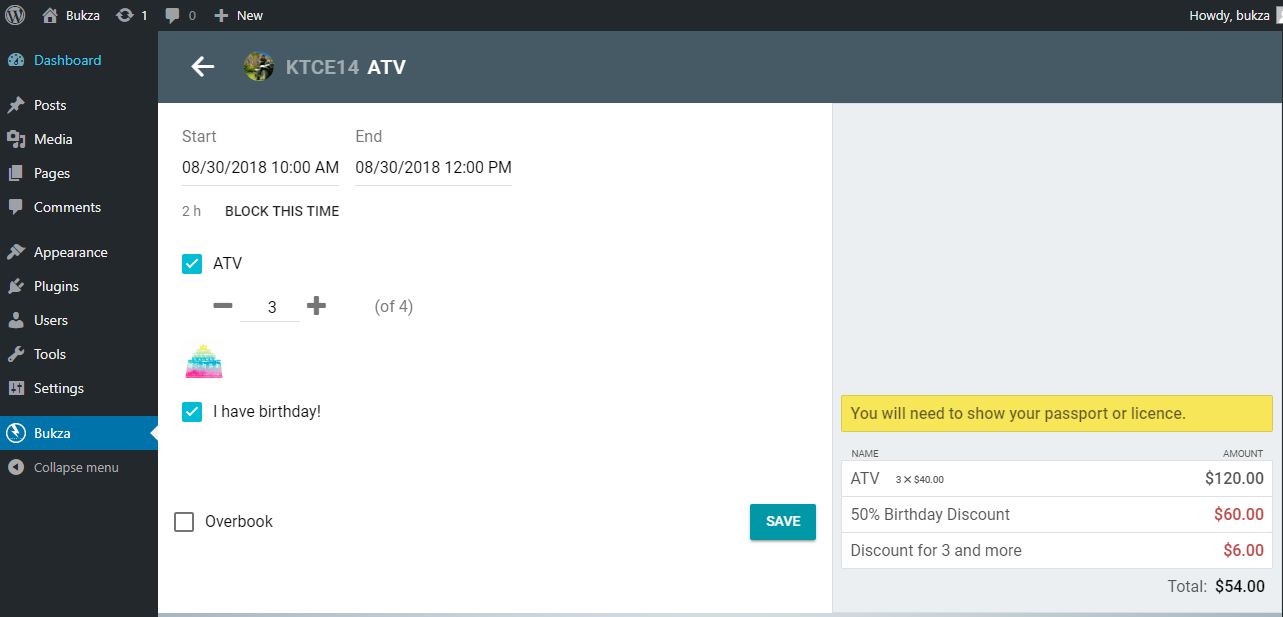Click the New content button
The height and width of the screenshot is (617, 1283).
click(x=238, y=15)
